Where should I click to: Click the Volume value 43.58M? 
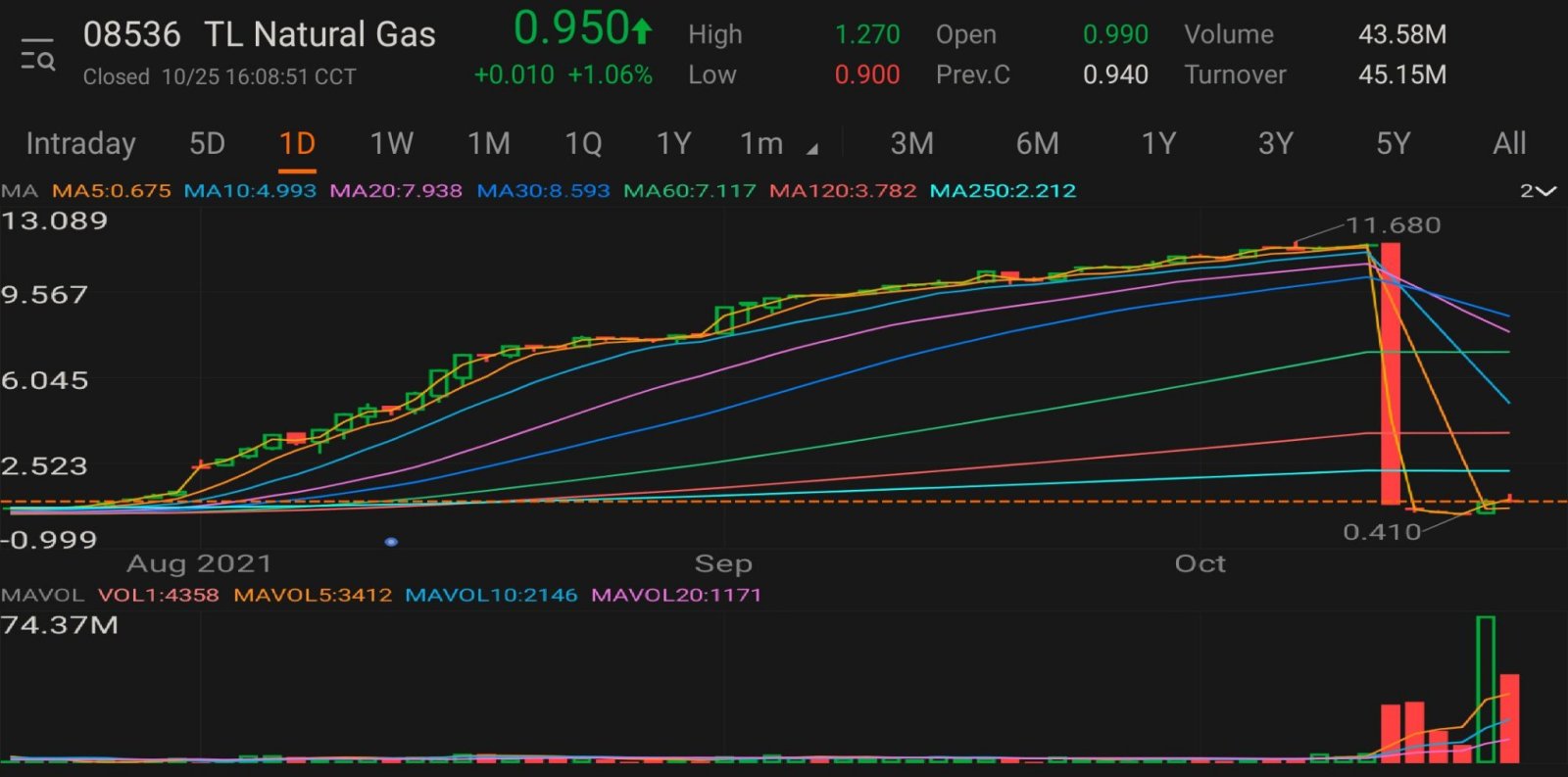(1402, 34)
